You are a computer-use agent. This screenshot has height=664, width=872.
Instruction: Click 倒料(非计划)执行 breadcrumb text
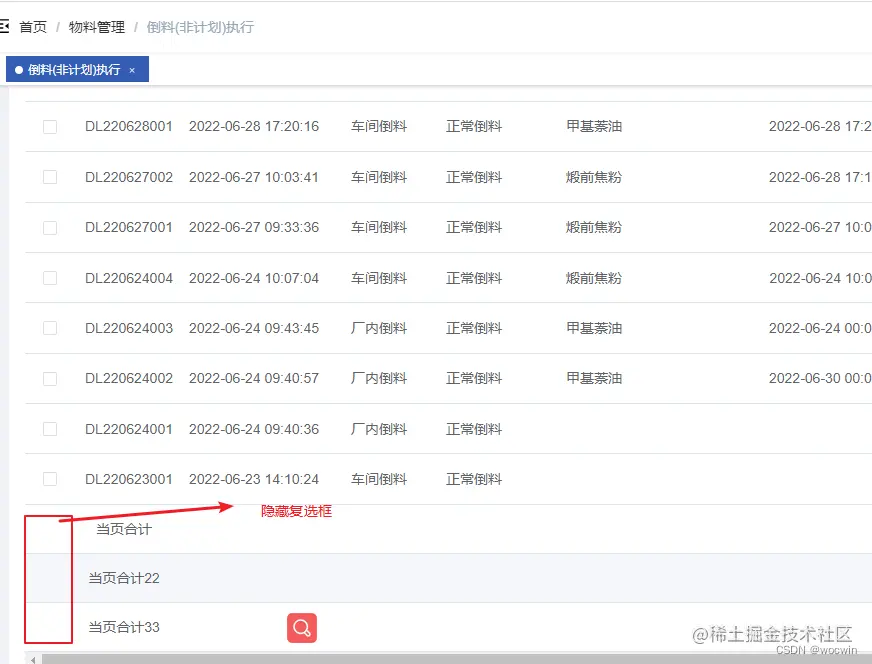[x=200, y=27]
